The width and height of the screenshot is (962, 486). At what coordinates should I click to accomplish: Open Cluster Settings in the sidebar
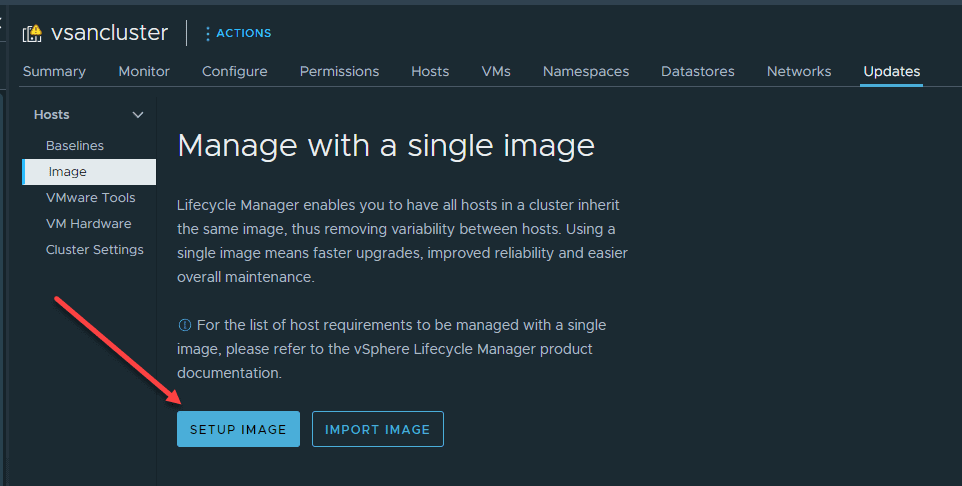point(95,250)
